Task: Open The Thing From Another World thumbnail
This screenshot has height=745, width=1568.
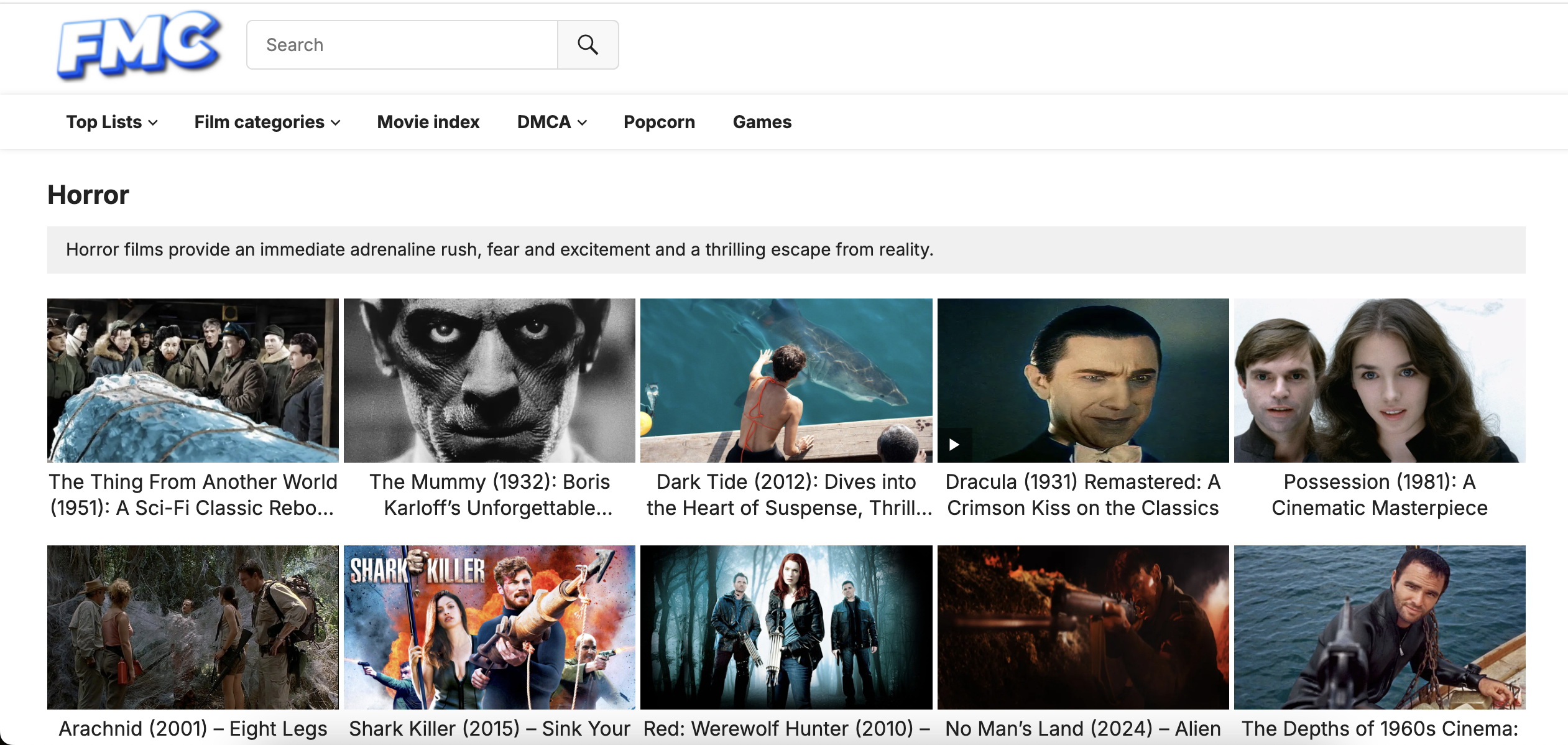Action: pyautogui.click(x=193, y=381)
